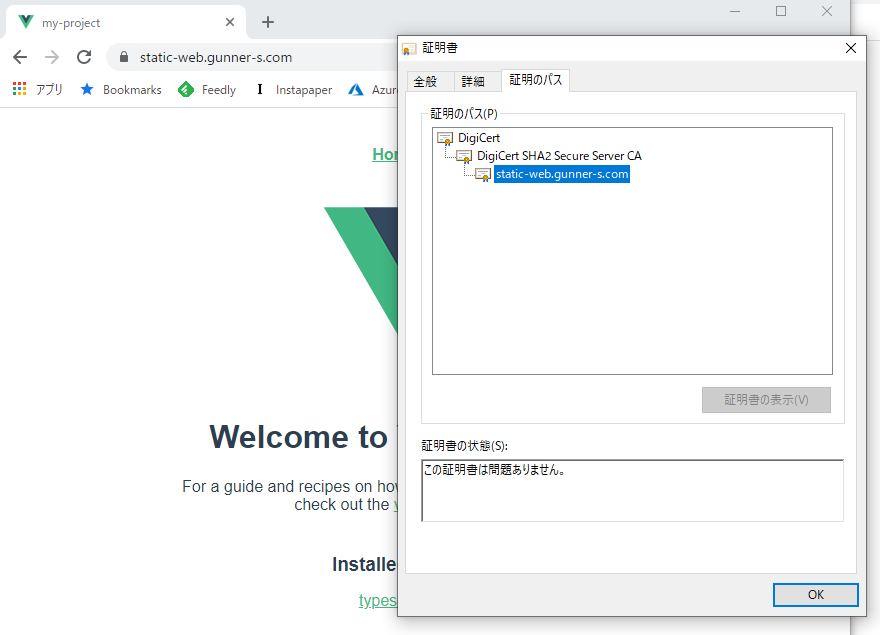The image size is (880, 635).
Task: Click the padlock icon in address bar
Action: (124, 57)
